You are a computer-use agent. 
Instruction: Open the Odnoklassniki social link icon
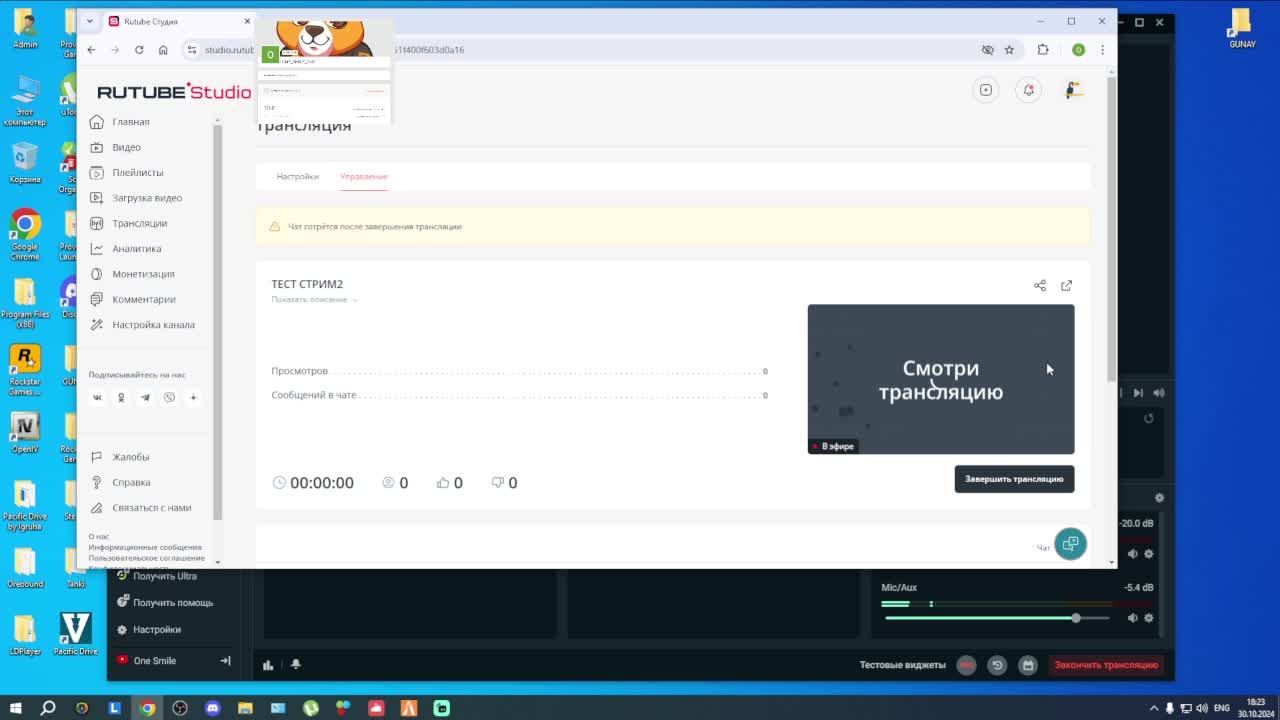click(121, 397)
